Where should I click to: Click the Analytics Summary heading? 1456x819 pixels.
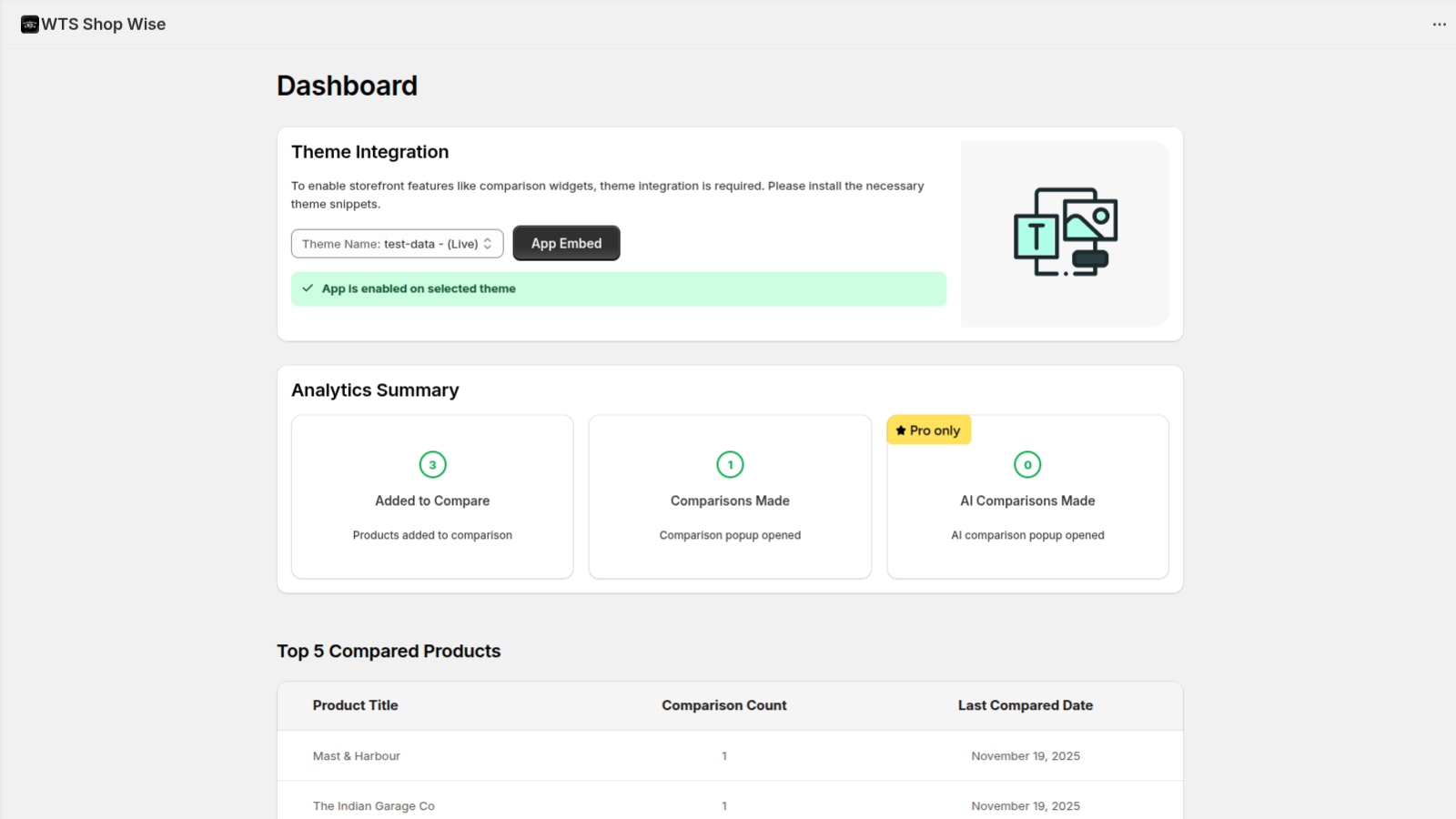375,390
